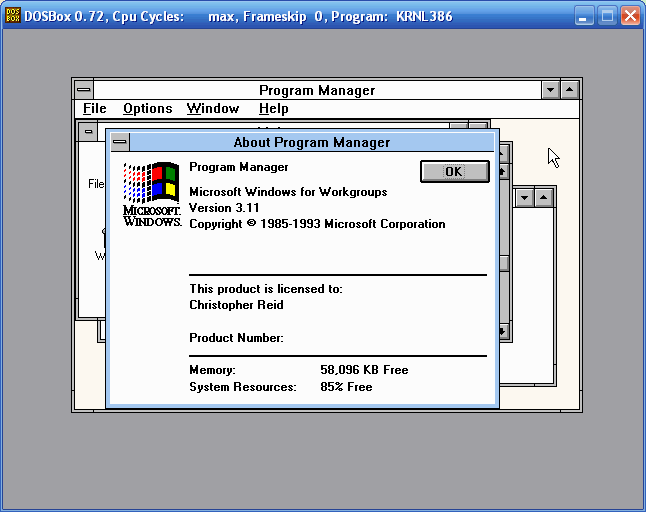The width and height of the screenshot is (646, 512).
Task: Minimize the DOSBox window
Action: (x=584, y=16)
